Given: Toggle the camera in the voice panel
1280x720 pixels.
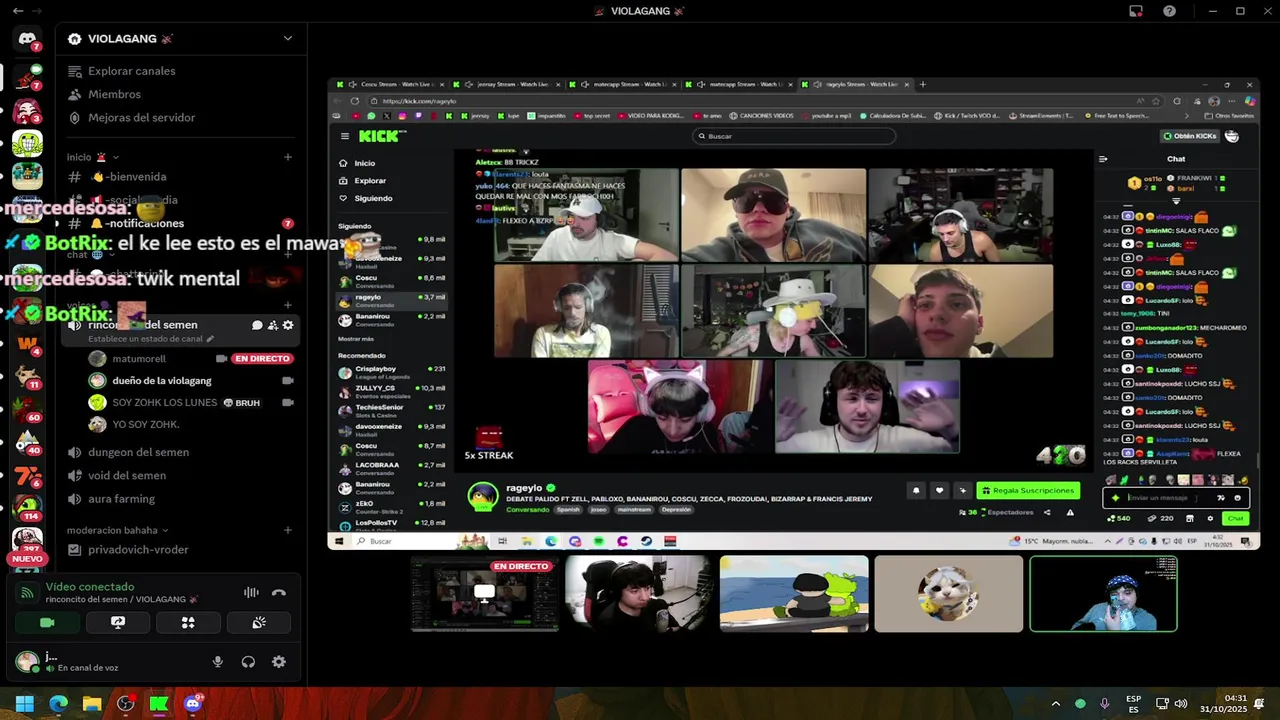Looking at the screenshot, I should pyautogui.click(x=46, y=622).
